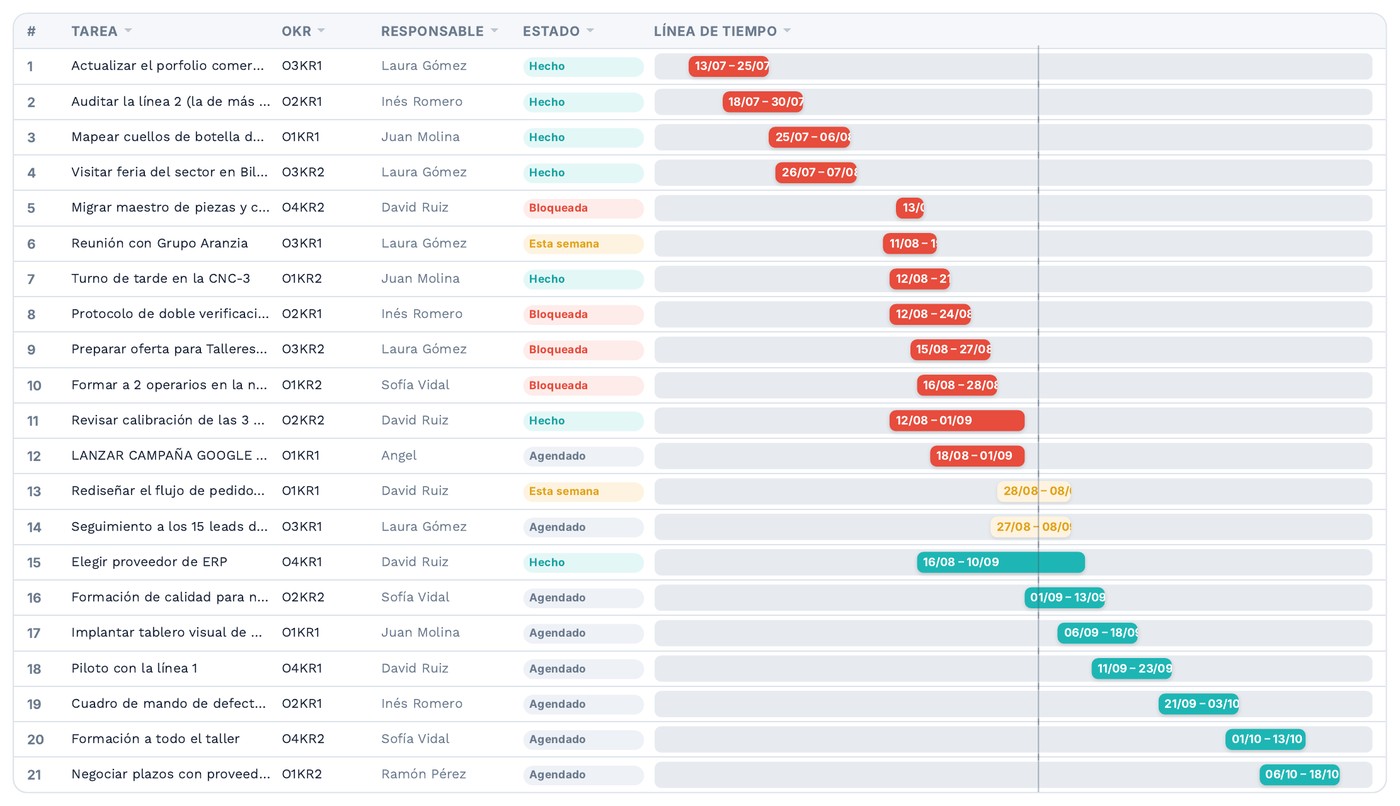
Task: Select the 13/07 – 25/07 timeline bar
Action: click(729, 66)
